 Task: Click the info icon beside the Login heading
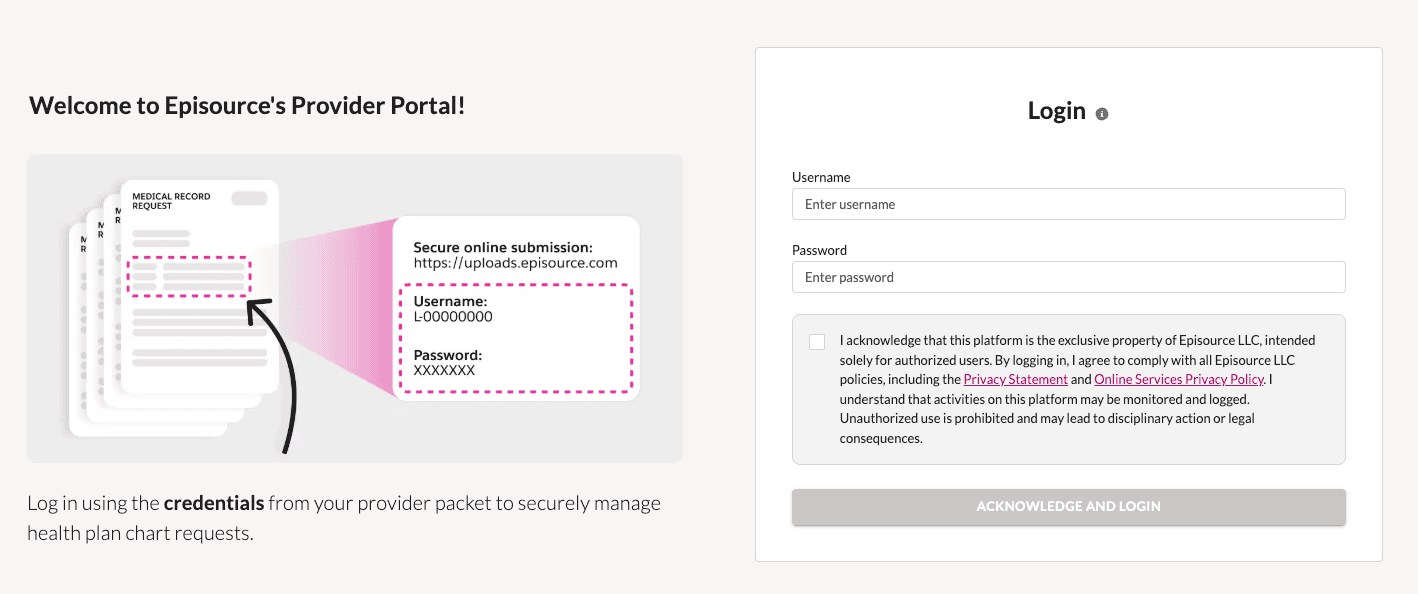(1102, 113)
